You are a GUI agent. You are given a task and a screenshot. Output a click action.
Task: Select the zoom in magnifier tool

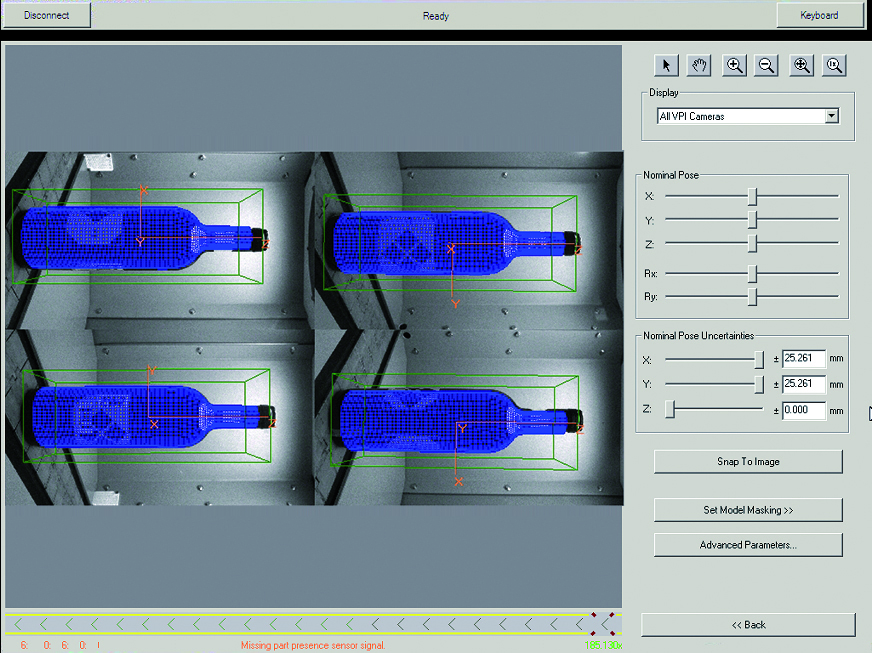[x=733, y=64]
